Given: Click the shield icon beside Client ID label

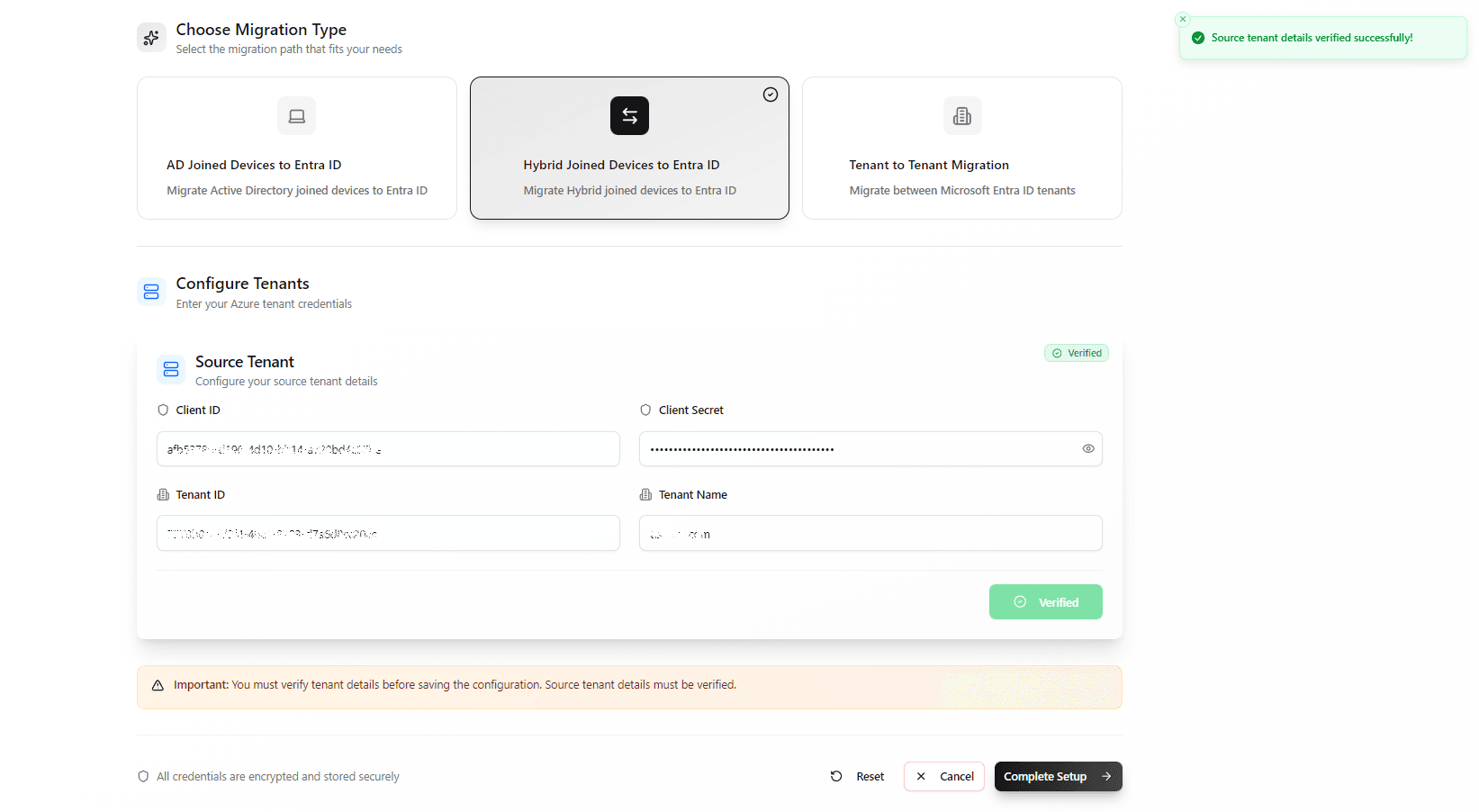Looking at the screenshot, I should coord(163,410).
